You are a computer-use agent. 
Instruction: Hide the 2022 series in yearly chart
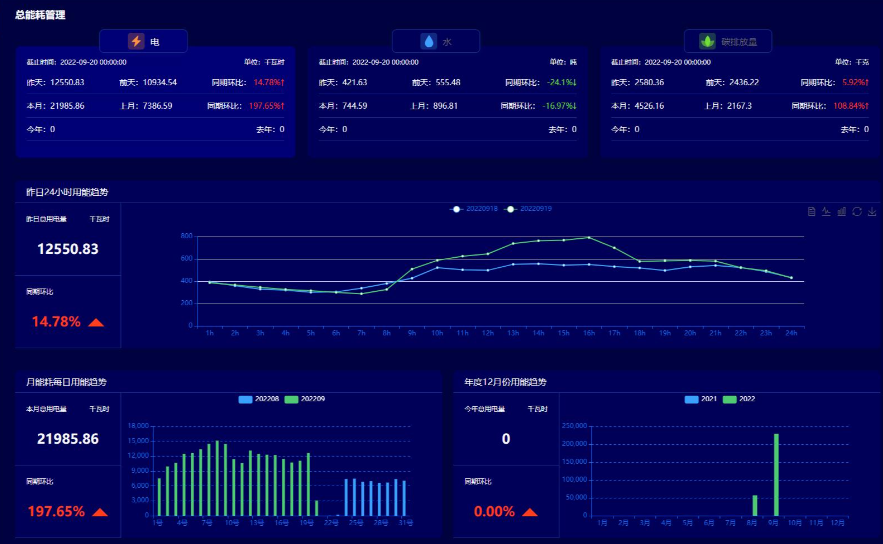pos(738,399)
